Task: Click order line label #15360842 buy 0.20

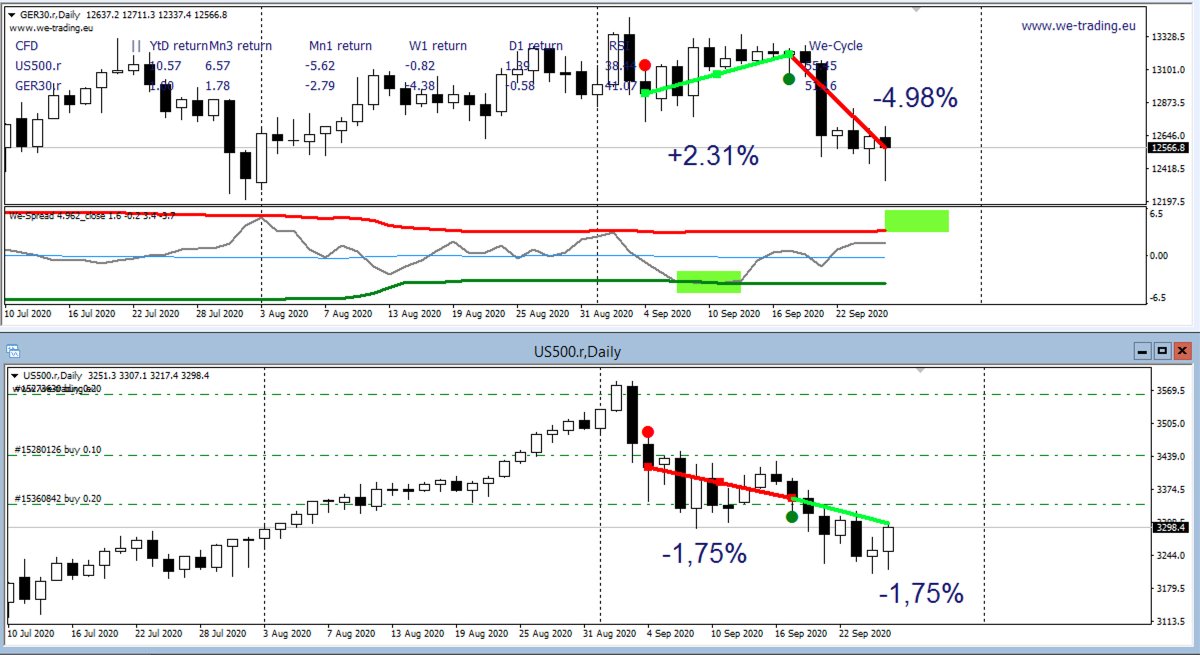Action: tap(56, 498)
